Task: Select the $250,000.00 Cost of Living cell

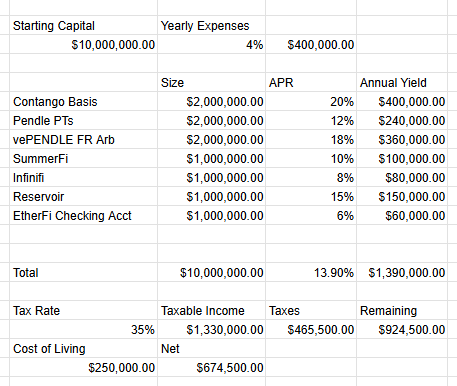Action: tap(83, 367)
